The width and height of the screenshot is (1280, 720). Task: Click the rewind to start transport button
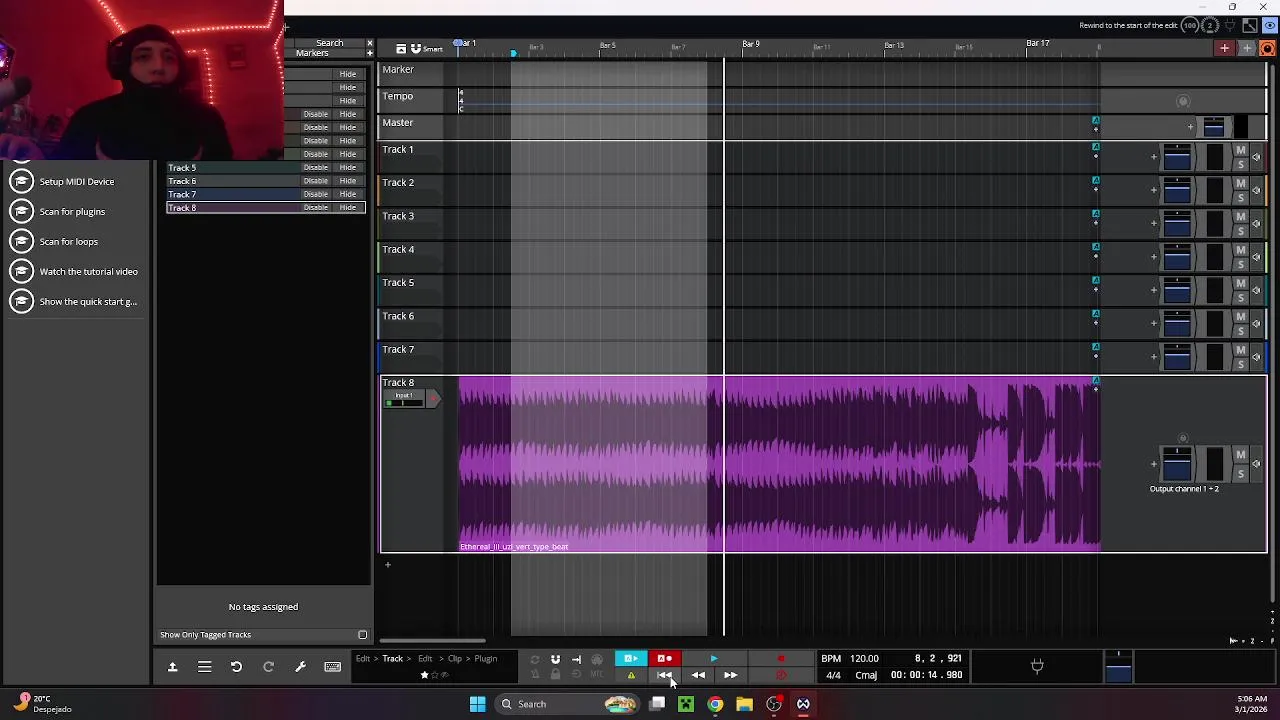(x=665, y=675)
